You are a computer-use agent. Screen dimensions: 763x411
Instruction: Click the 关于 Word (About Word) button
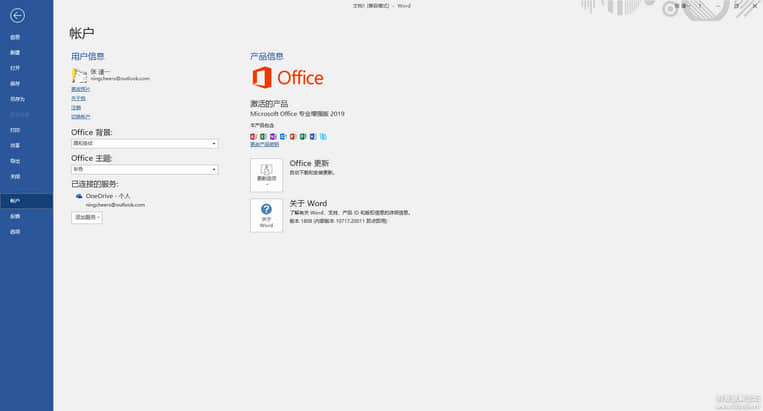[266, 215]
